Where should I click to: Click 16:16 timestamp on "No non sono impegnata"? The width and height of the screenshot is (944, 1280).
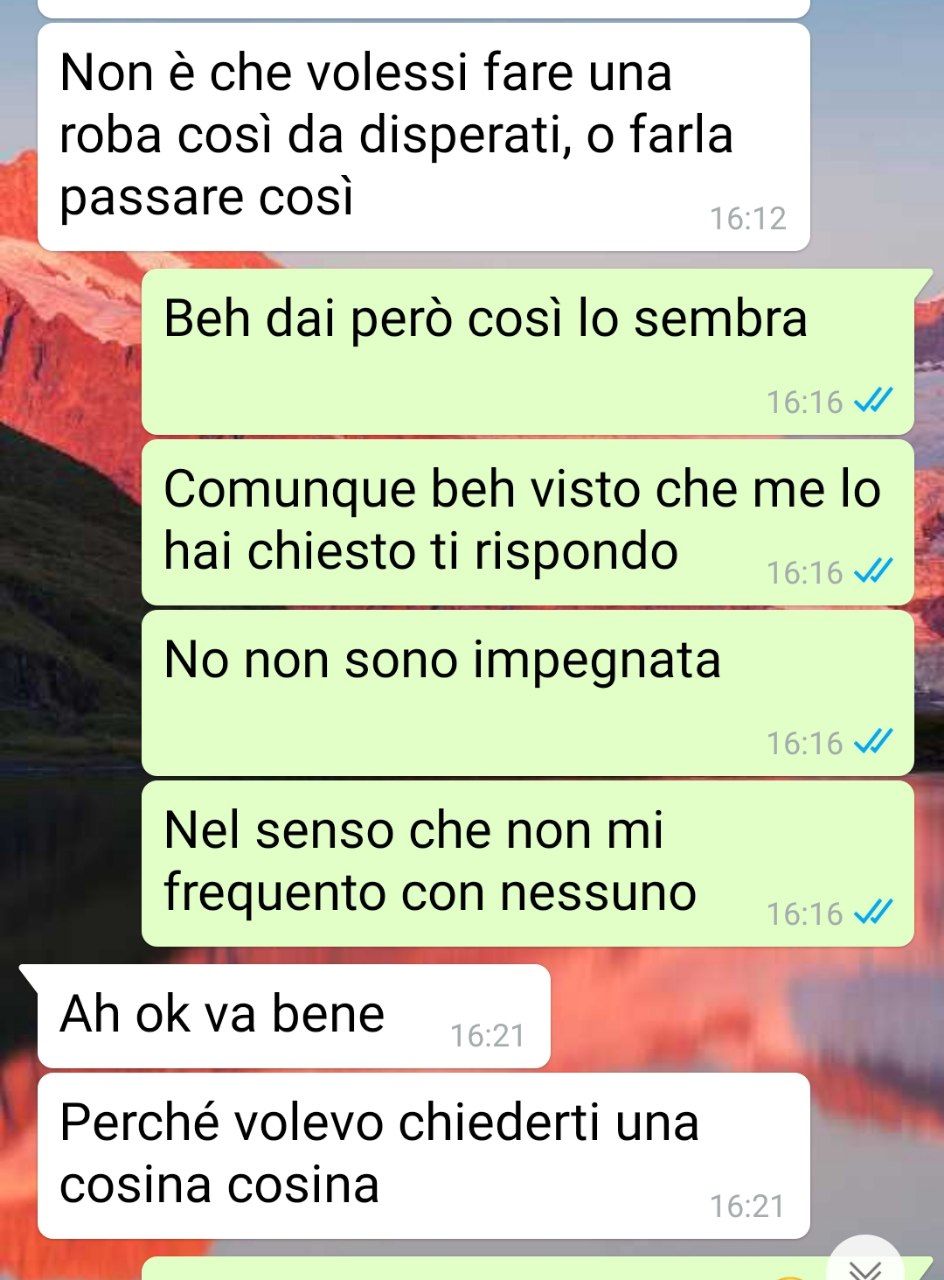pos(805,743)
